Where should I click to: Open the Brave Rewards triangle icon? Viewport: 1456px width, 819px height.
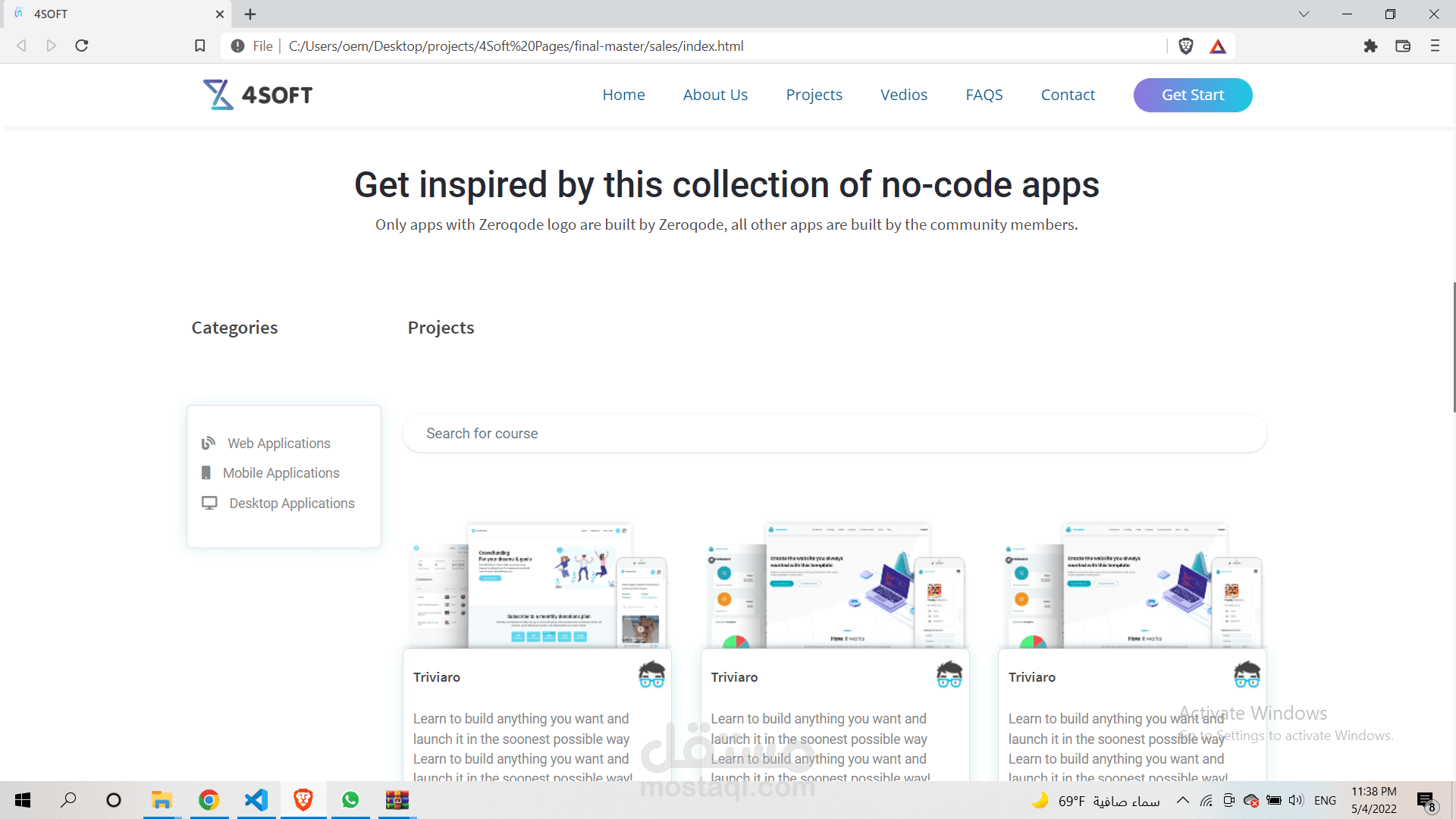pos(1218,46)
